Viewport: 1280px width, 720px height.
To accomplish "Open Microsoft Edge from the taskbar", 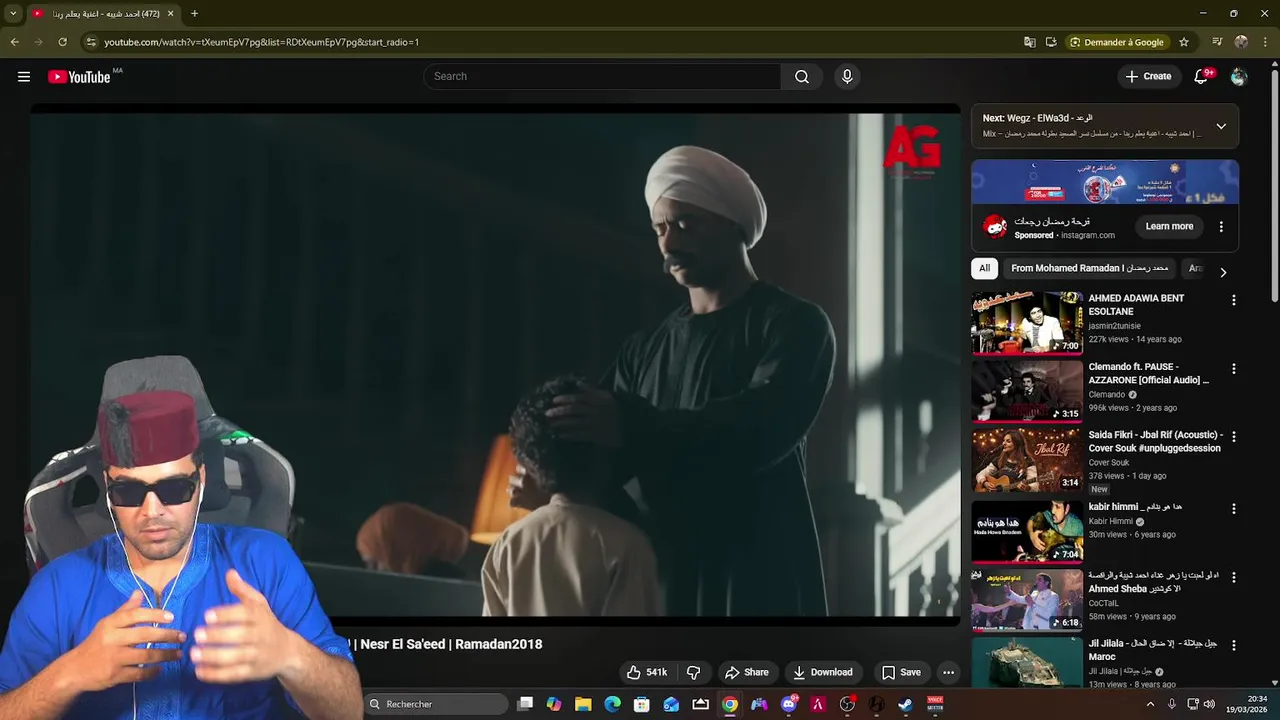I will 612,704.
